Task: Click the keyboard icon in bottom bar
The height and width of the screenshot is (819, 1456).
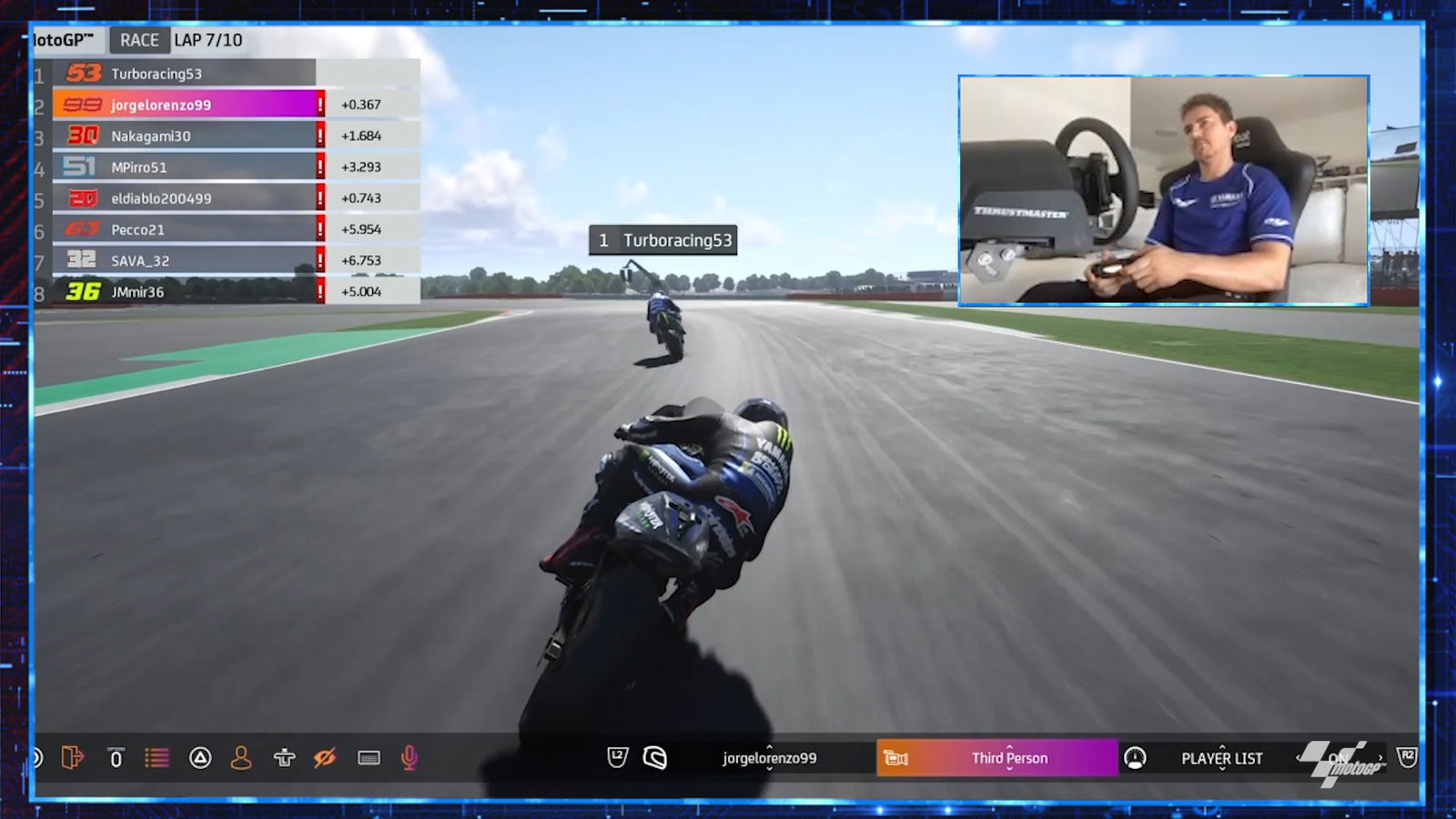Action: click(x=369, y=757)
